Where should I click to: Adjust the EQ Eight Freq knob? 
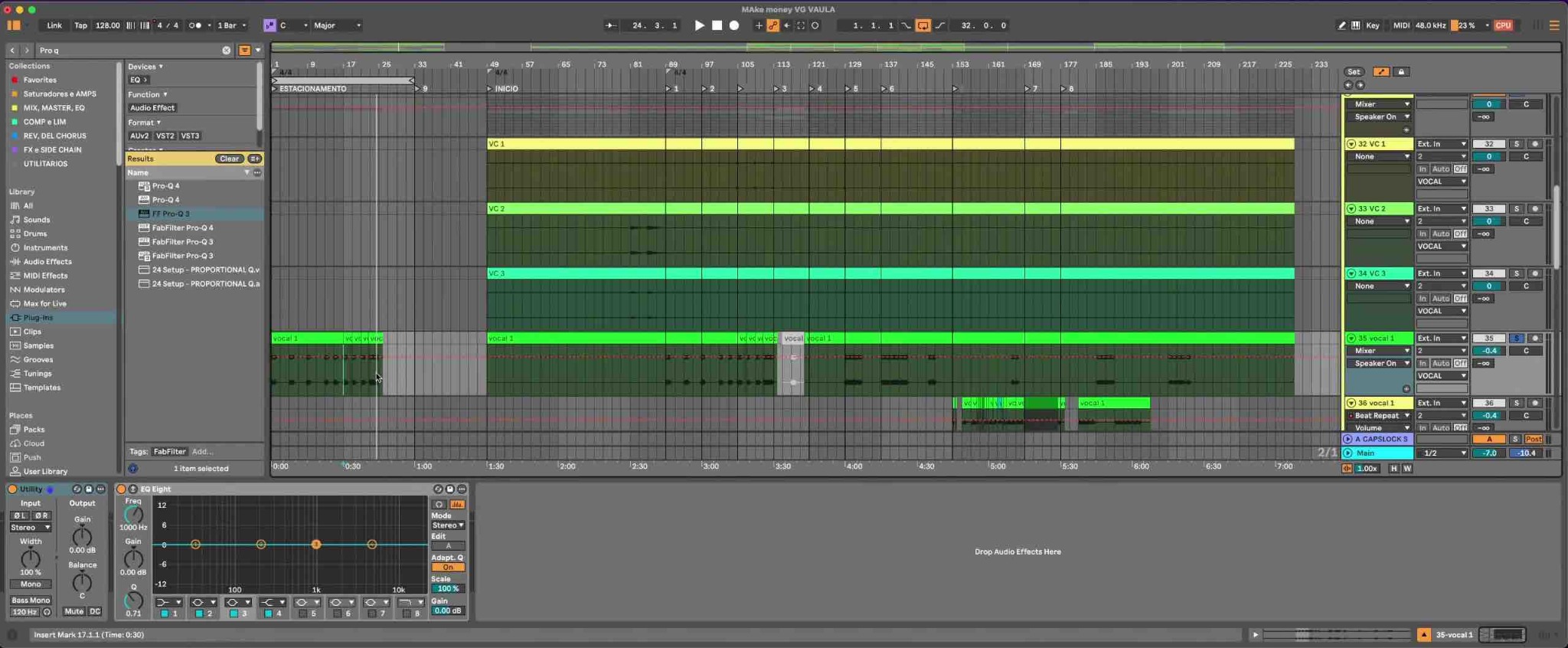click(133, 515)
